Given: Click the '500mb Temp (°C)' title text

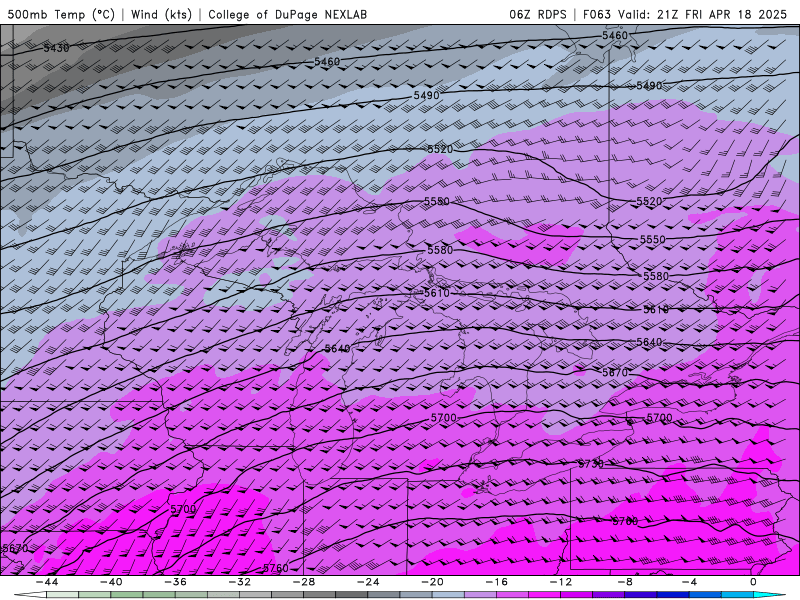Looking at the screenshot, I should (x=61, y=14).
